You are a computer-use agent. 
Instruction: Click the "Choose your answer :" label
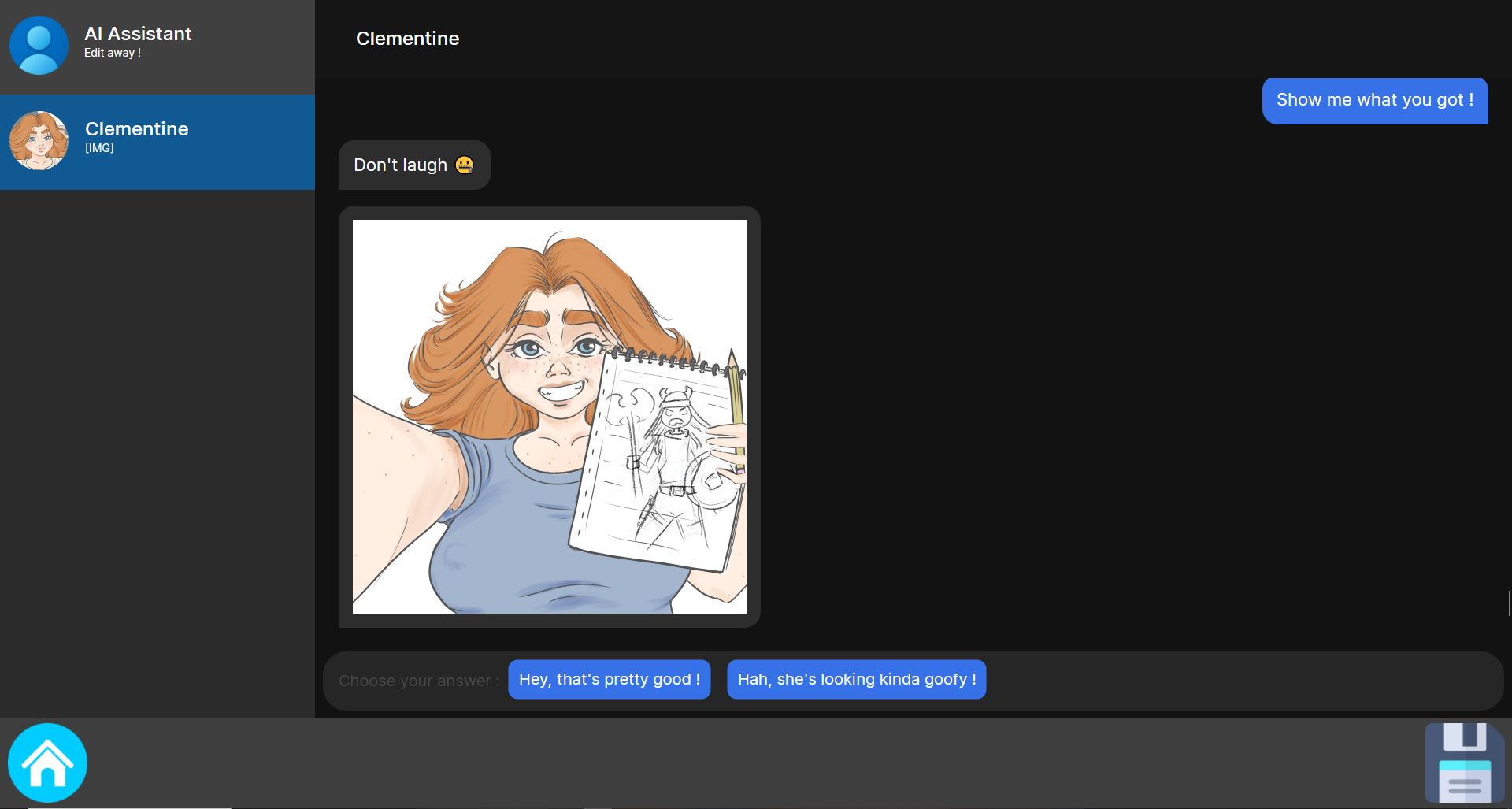[x=419, y=681]
